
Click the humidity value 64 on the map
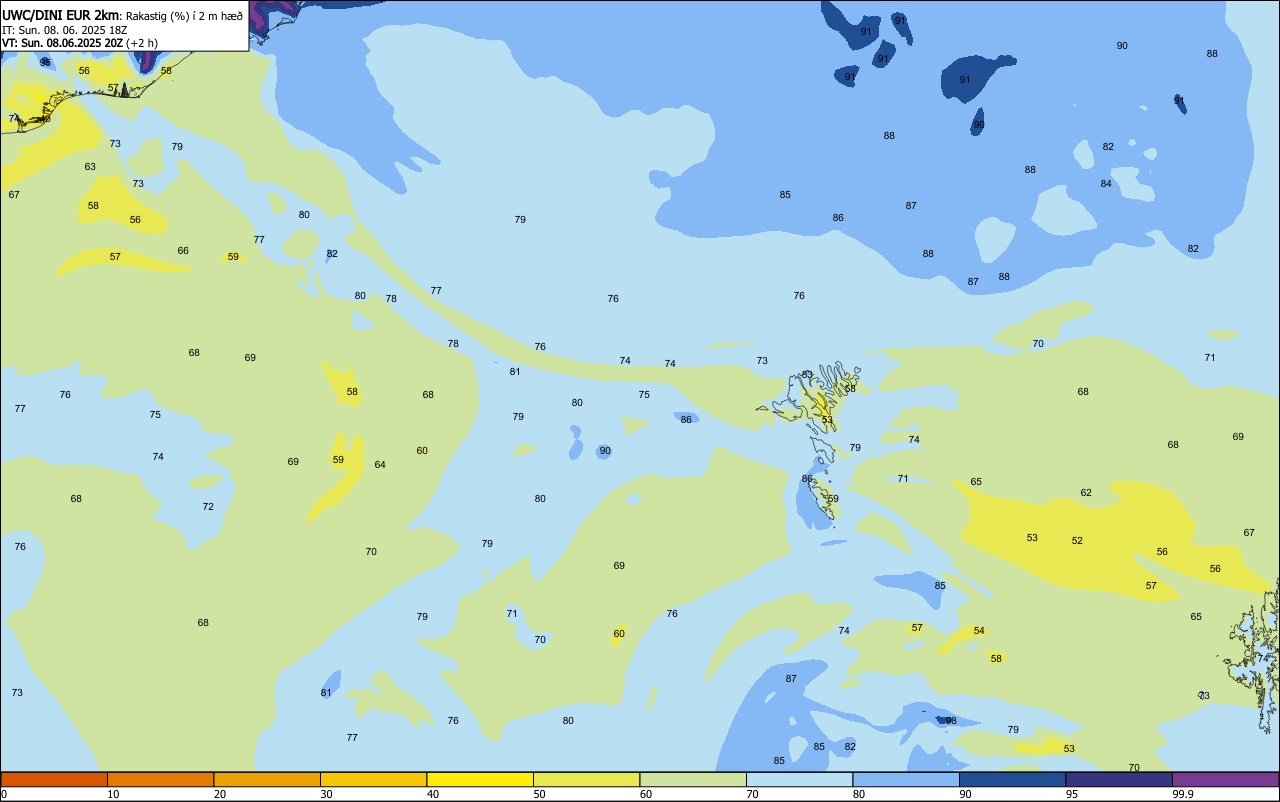(380, 465)
